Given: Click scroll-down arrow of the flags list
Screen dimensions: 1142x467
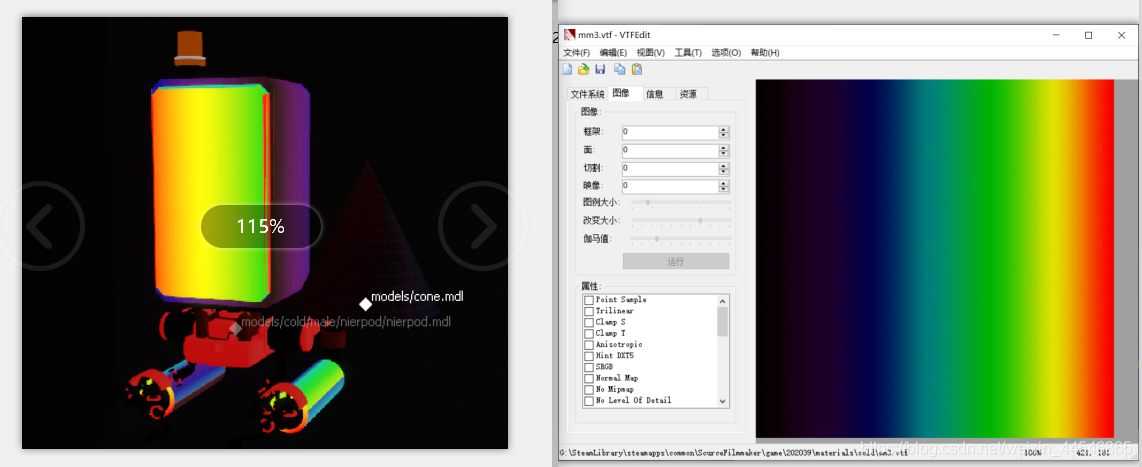Looking at the screenshot, I should pos(722,401).
